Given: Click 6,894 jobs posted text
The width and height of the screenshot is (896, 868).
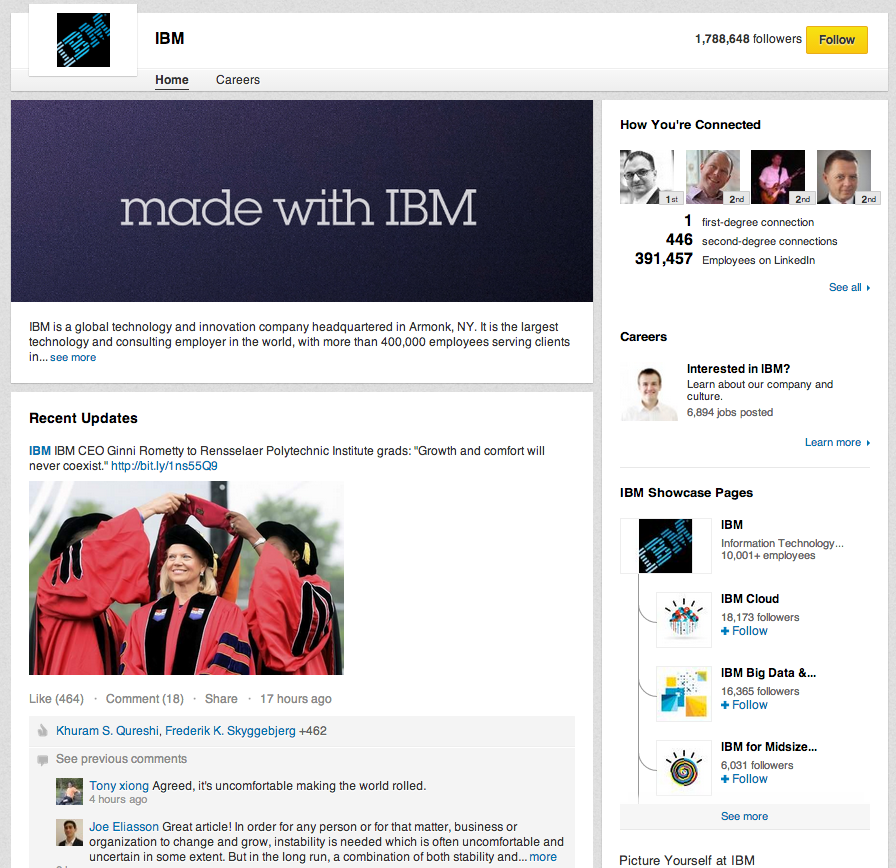Looking at the screenshot, I should pyautogui.click(x=730, y=413).
